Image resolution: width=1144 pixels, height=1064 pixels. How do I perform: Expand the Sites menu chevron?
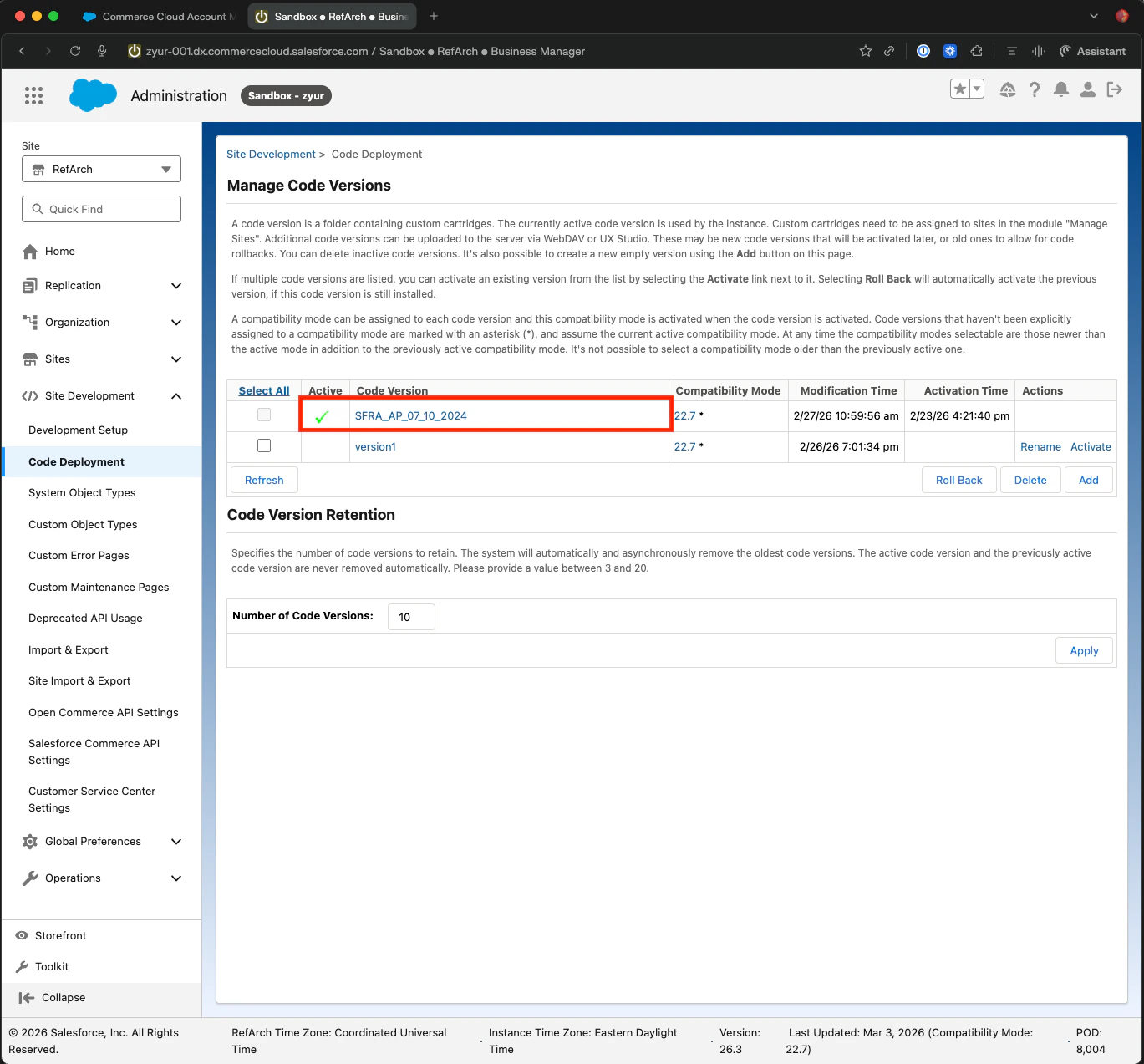point(176,359)
